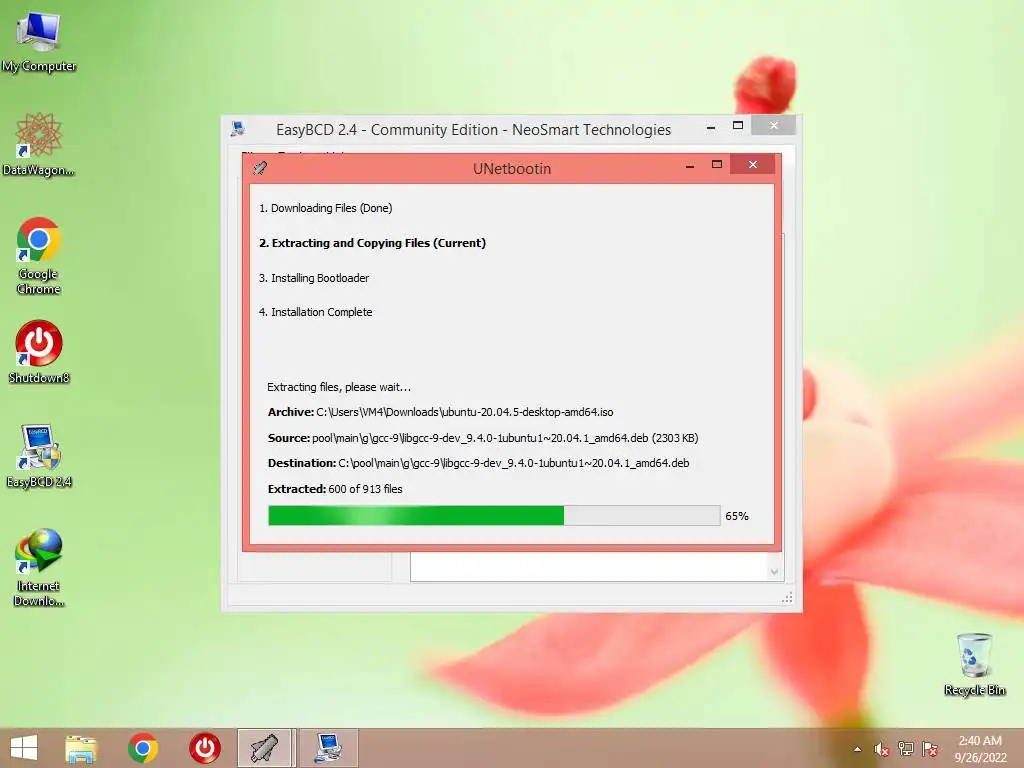The width and height of the screenshot is (1024, 768).
Task: Open the Action Center flag icon
Action: click(930, 749)
